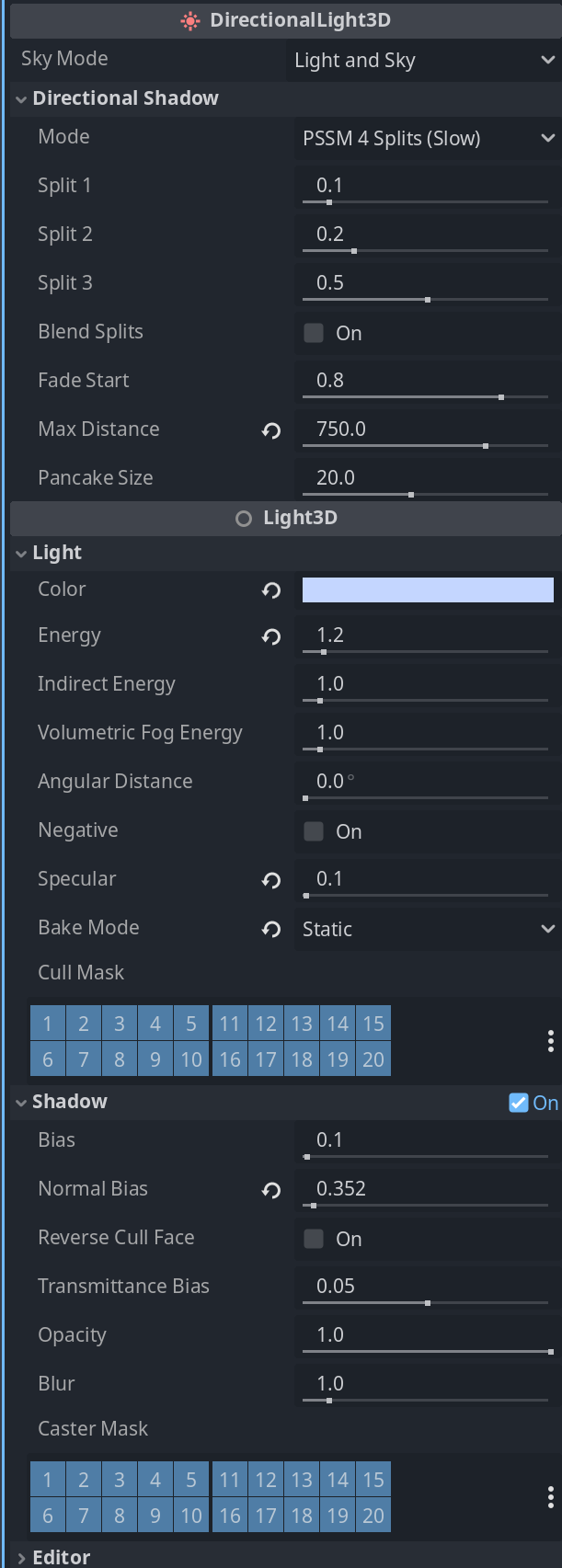Screen dimensions: 562x1568
Task: Enable the Blend Splits checkbox
Action: pyautogui.click(x=314, y=333)
